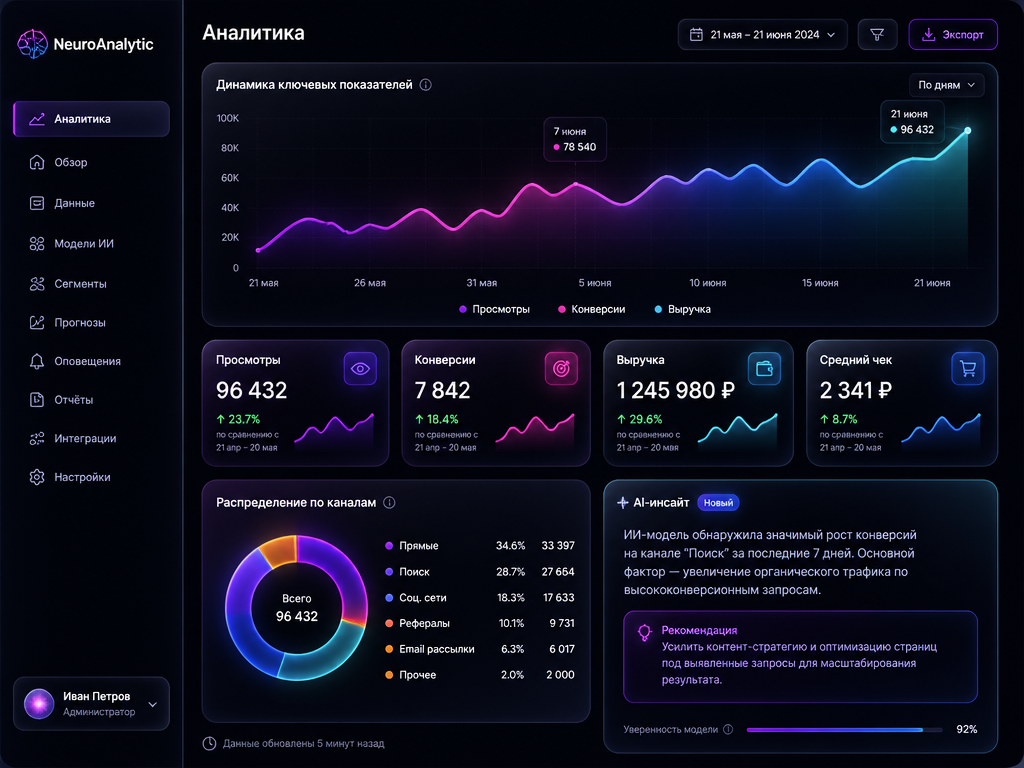Click the AI-инсайт sparkle icon
The width and height of the screenshot is (1024, 768).
tap(622, 503)
